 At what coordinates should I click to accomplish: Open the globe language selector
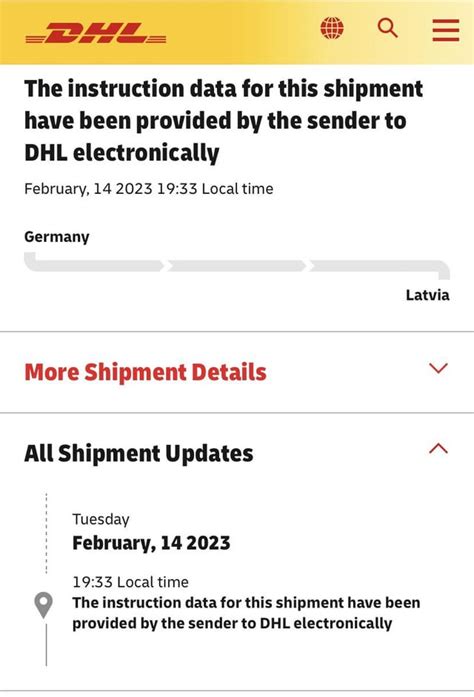(332, 28)
